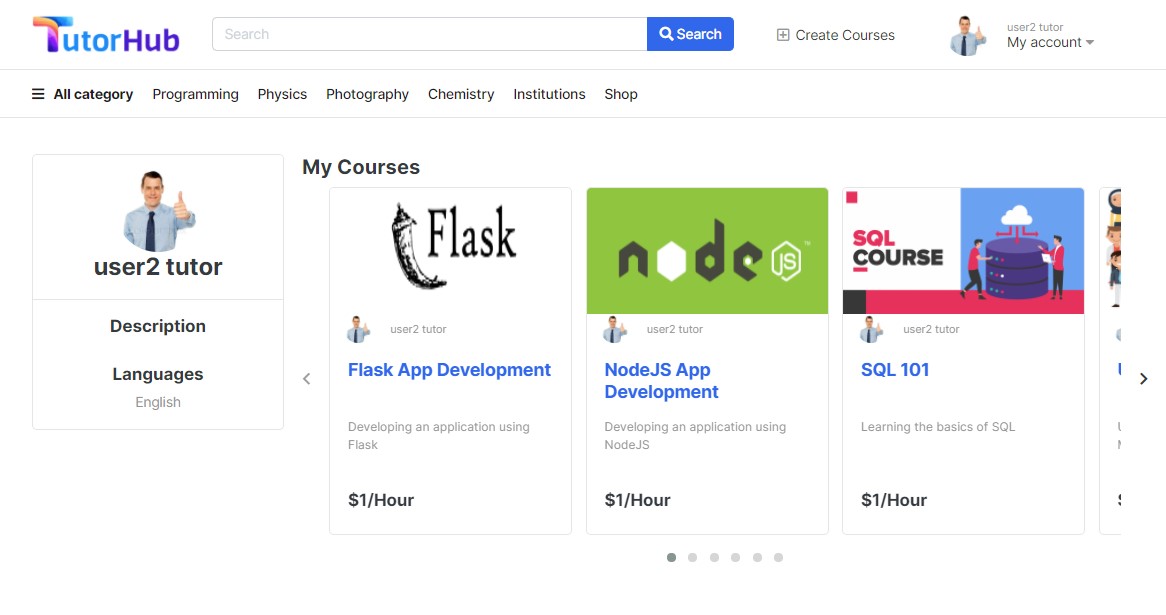This screenshot has height=615, width=1166.
Task: Click 'Developing an application using Flask' description
Action: (x=439, y=436)
